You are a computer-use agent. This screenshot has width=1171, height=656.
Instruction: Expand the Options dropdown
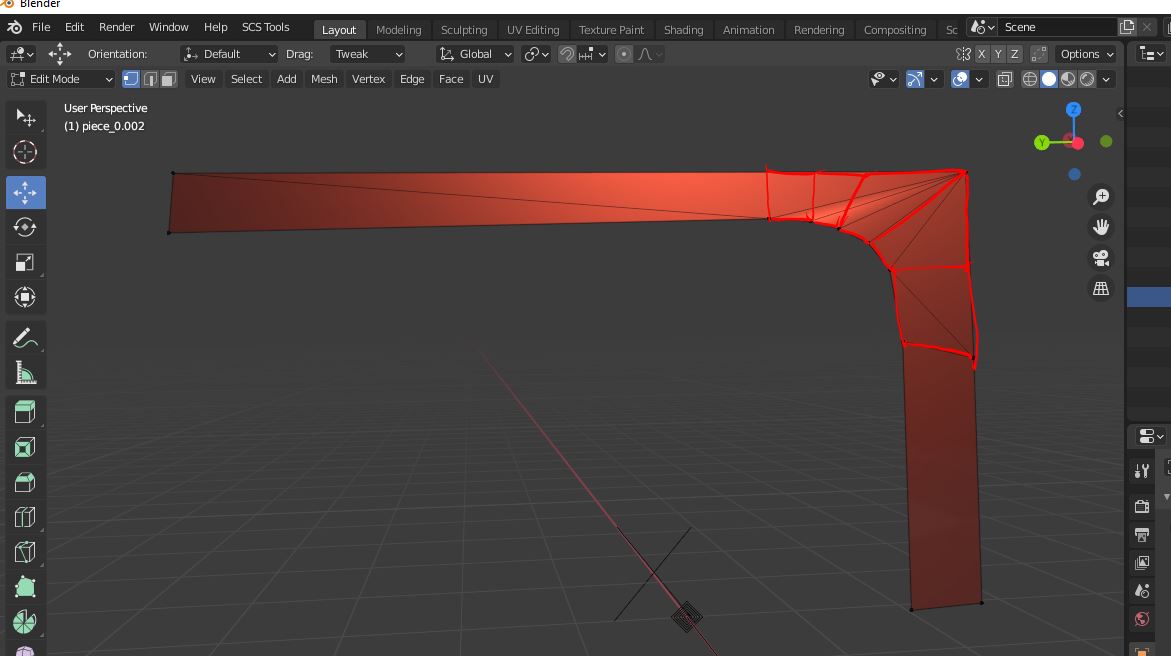[1087, 55]
